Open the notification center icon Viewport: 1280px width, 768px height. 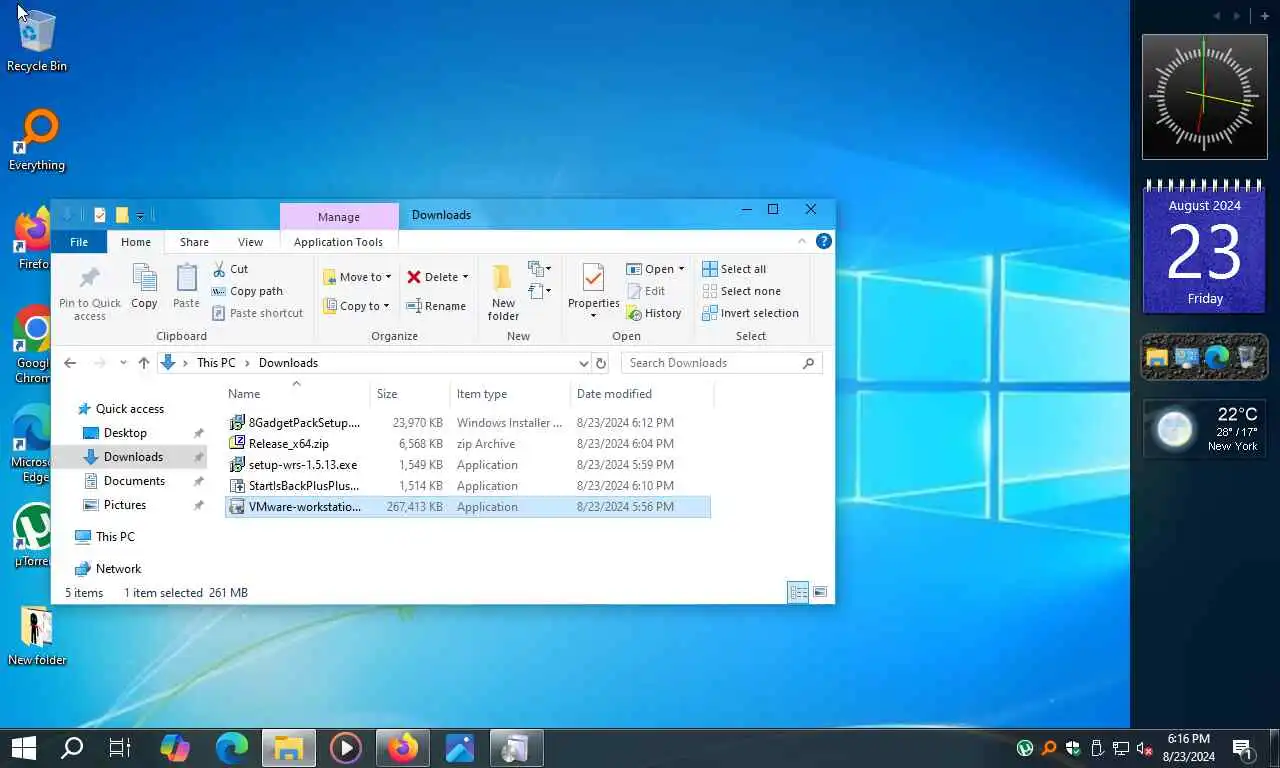[1243, 749]
